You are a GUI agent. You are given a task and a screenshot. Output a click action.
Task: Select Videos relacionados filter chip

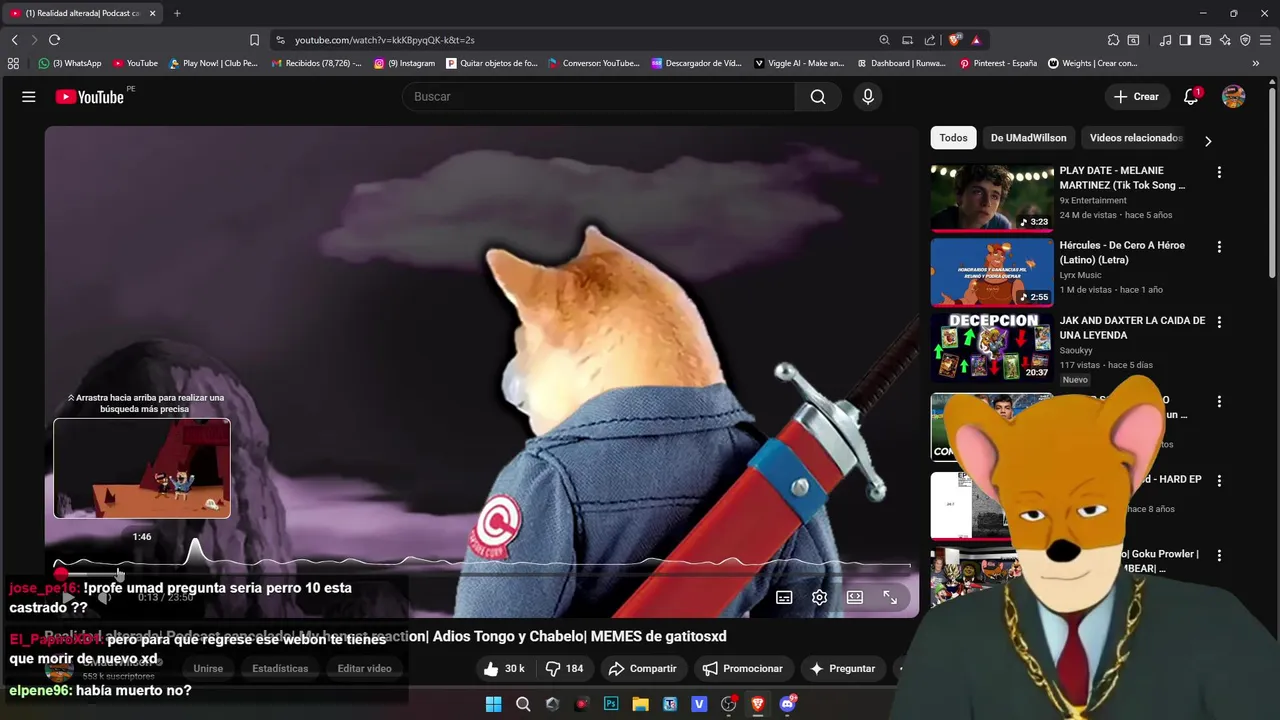(1136, 138)
